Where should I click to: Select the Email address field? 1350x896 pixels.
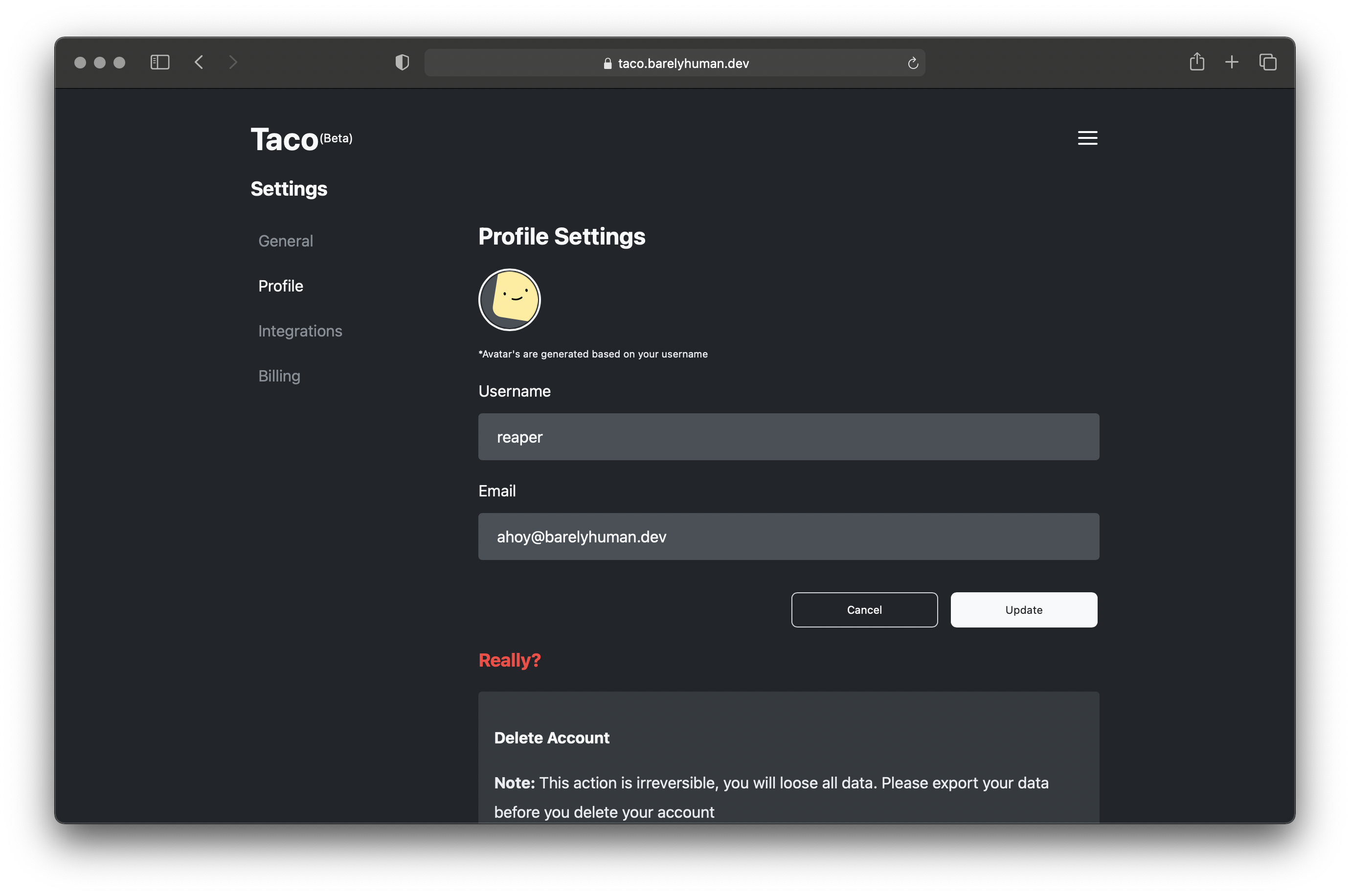(788, 536)
